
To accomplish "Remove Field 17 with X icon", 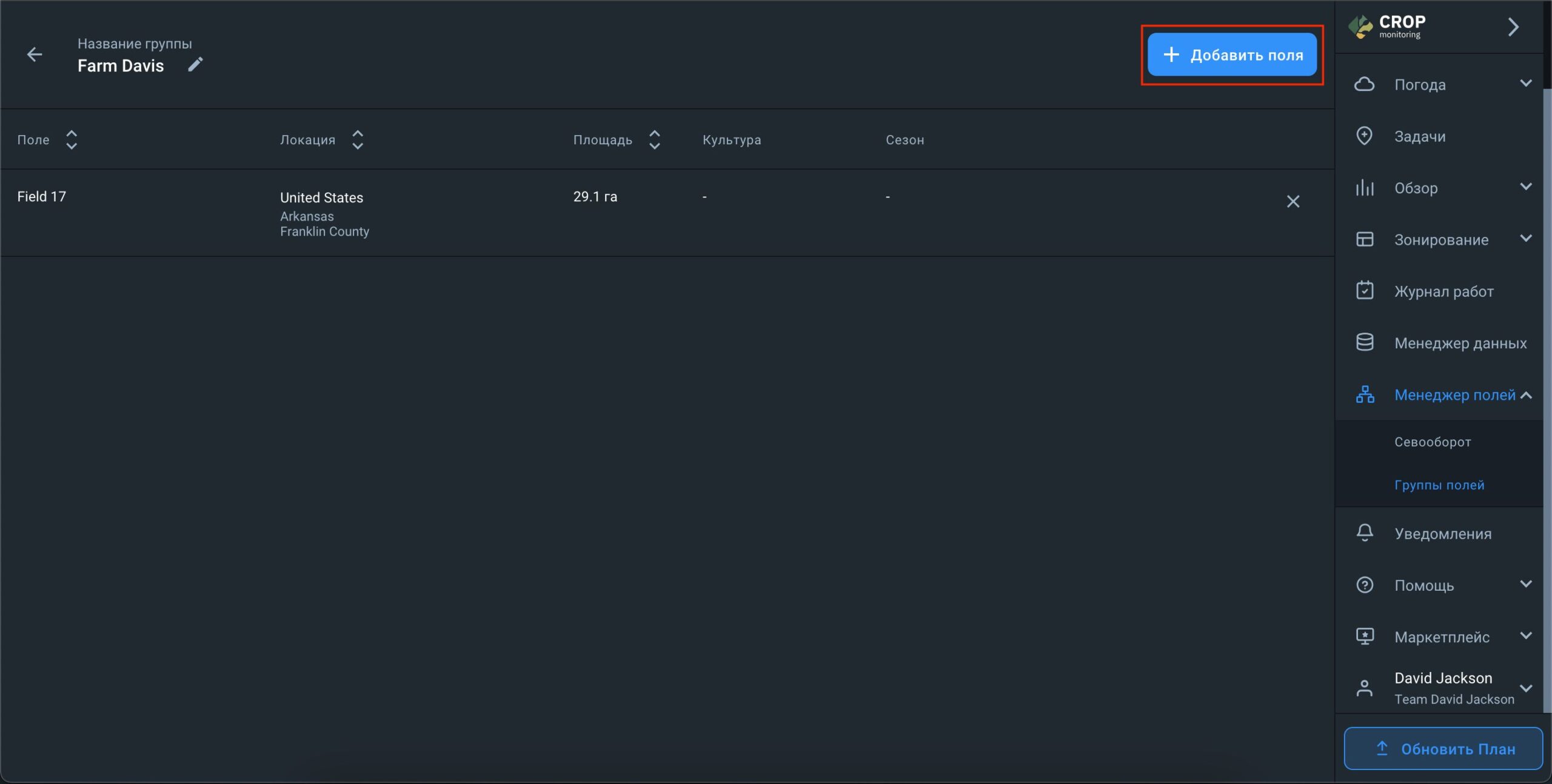I will (1293, 201).
